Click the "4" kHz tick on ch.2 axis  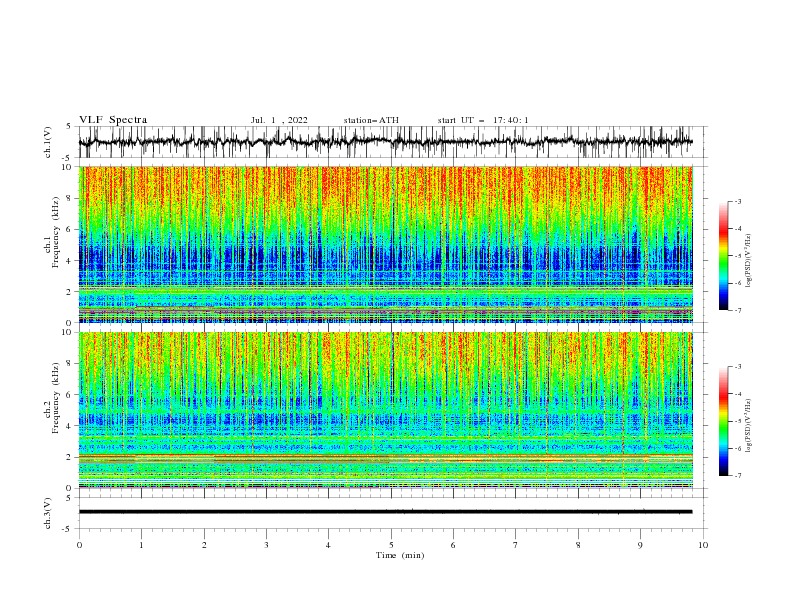(70, 426)
